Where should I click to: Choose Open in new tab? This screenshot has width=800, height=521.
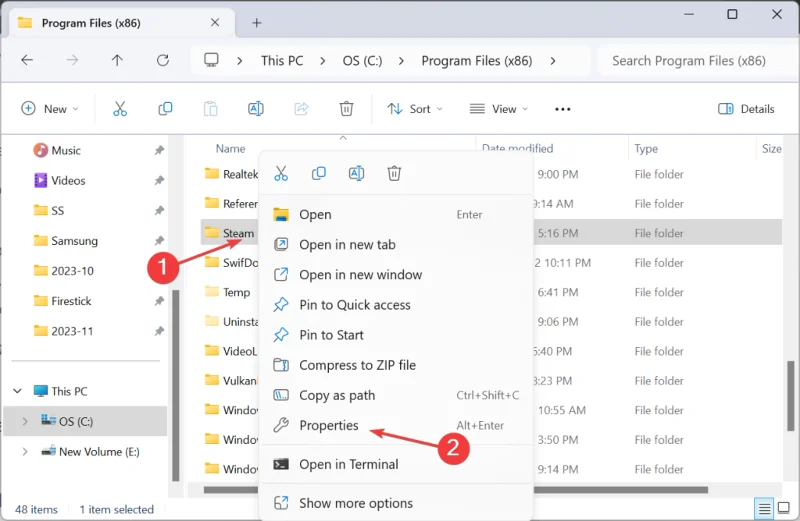(x=395, y=244)
